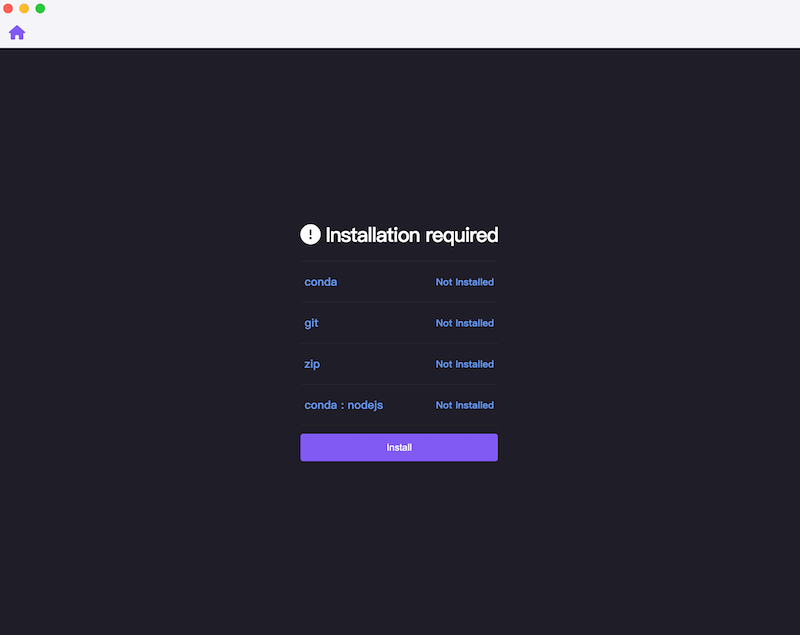800x635 pixels.
Task: Click Not Installed next to conda
Action: click(x=465, y=282)
